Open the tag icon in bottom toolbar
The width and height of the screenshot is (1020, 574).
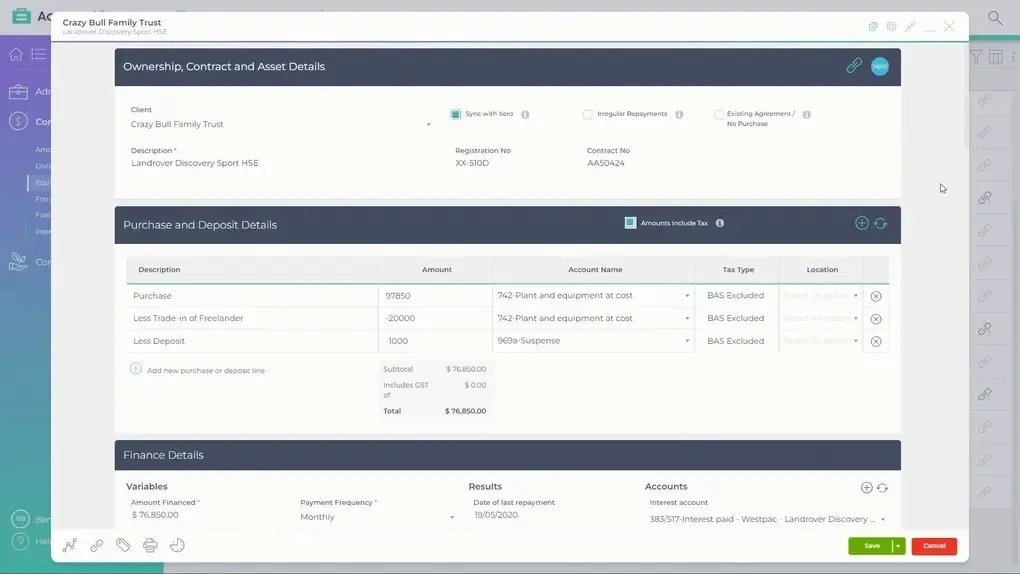[x=123, y=545]
